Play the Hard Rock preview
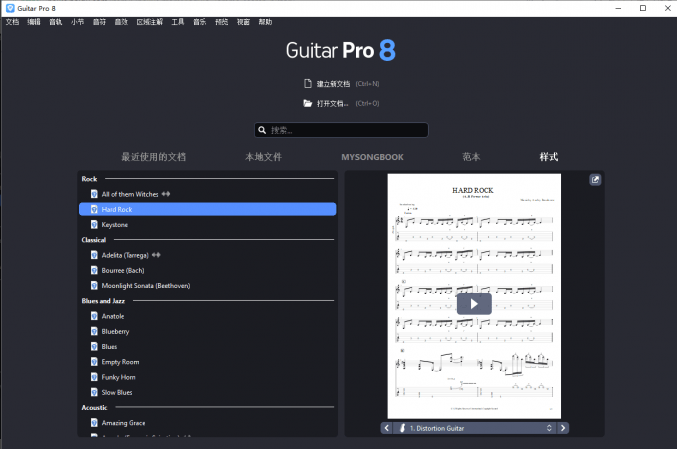 pos(474,304)
